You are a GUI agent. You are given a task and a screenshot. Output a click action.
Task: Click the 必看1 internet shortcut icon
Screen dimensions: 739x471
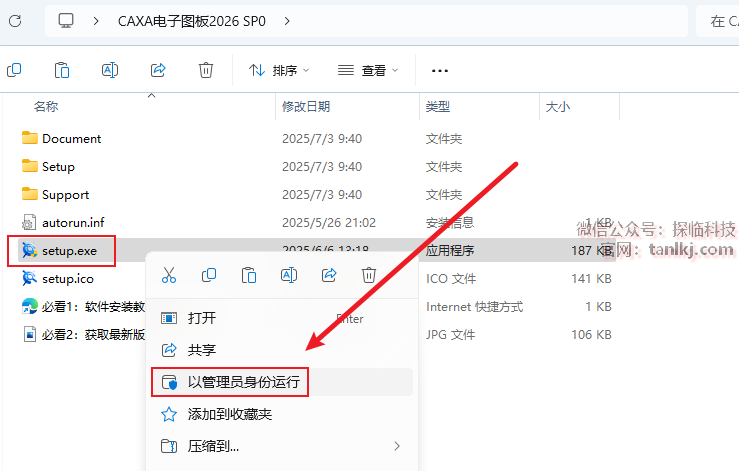29,306
